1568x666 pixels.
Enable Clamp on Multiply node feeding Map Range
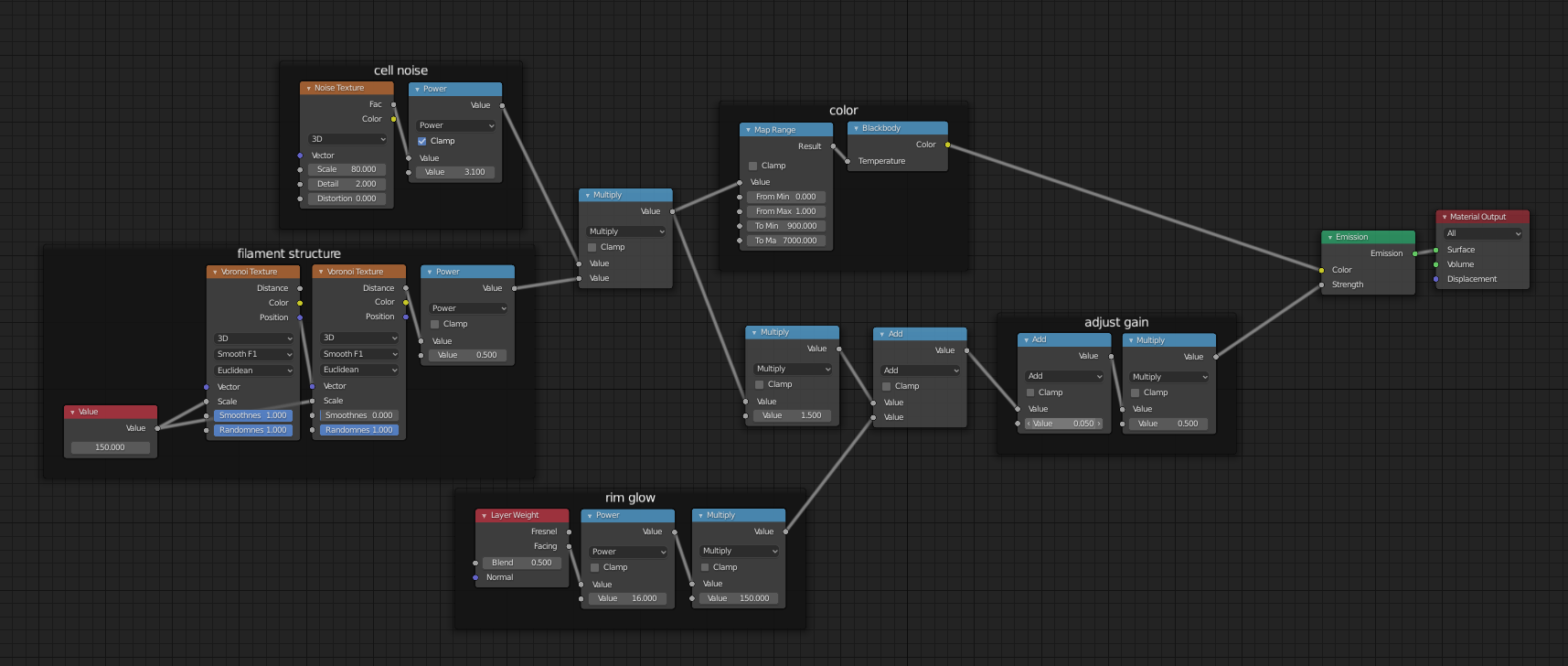click(x=592, y=247)
